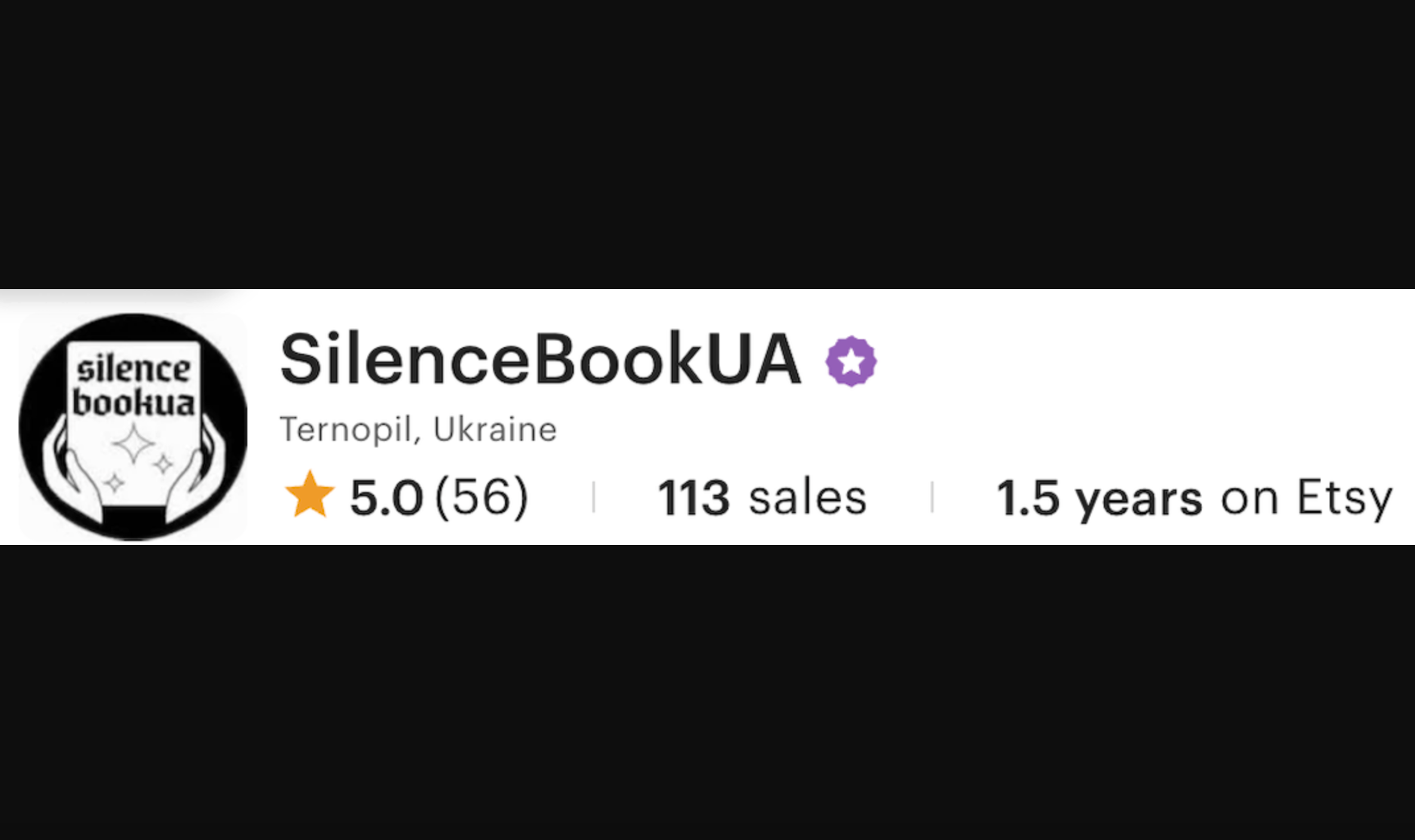Screen dimensions: 1415x840
Task: Click the "silence bookua" text inside logo
Action: click(x=133, y=386)
